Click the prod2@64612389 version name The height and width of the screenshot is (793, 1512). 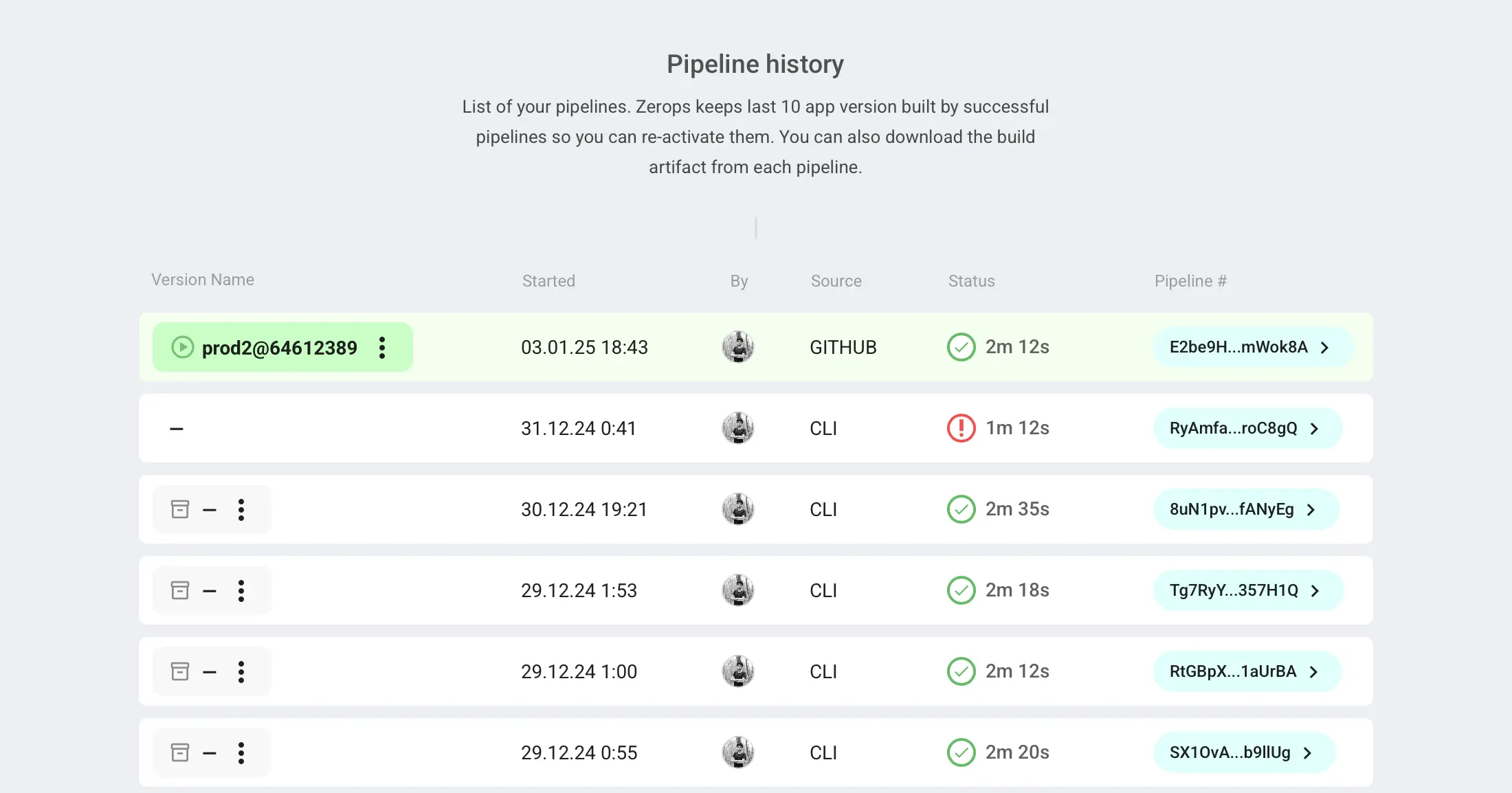[279, 348]
